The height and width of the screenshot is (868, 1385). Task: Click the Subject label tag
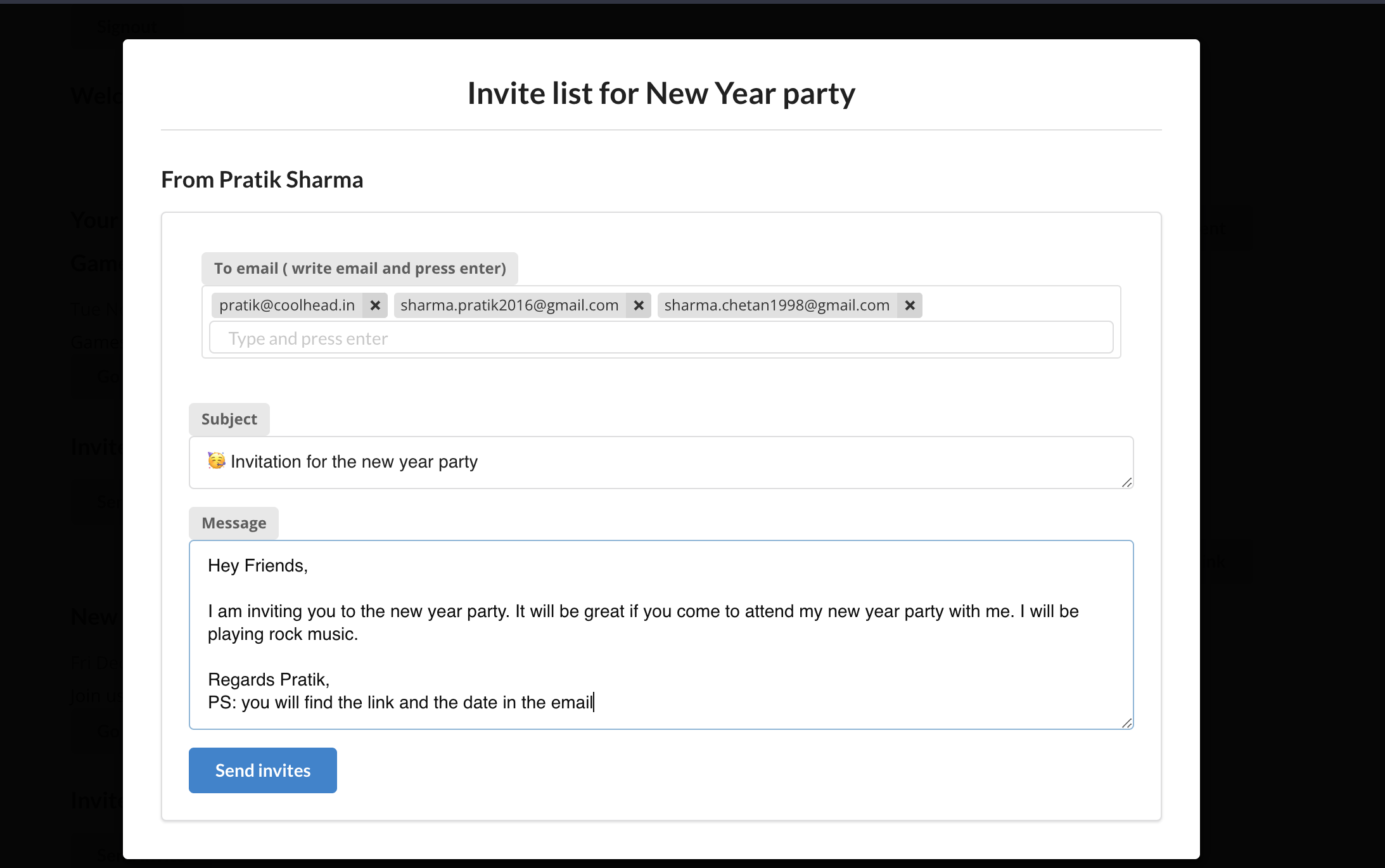coord(229,419)
